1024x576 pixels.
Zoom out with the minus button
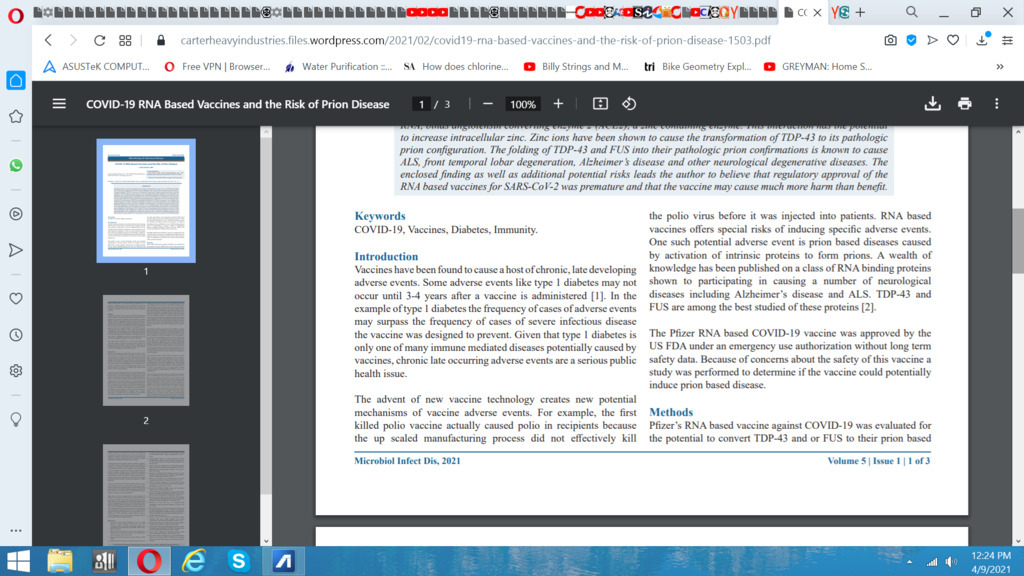(488, 104)
